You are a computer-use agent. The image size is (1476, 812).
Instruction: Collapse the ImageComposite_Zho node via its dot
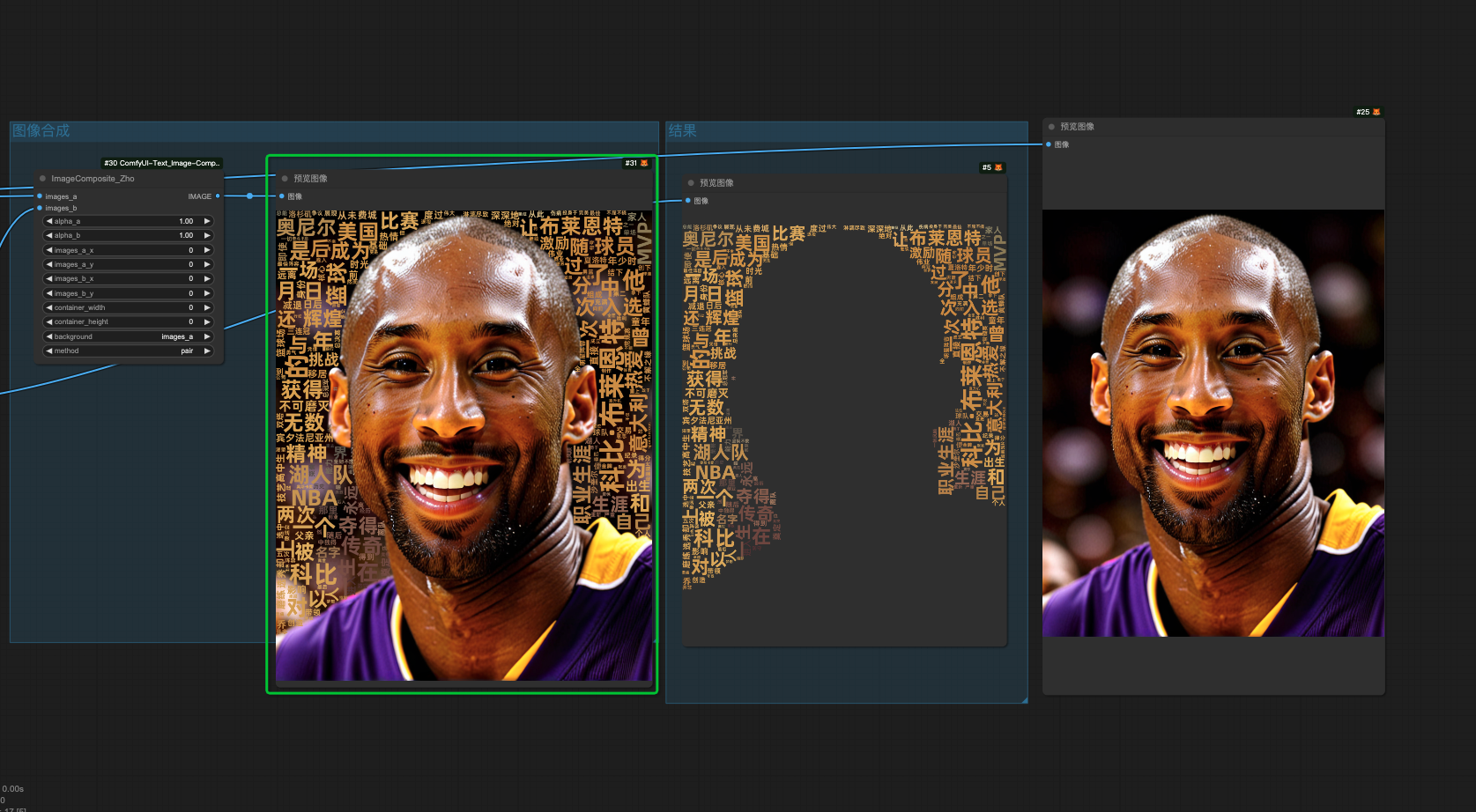[x=42, y=179]
